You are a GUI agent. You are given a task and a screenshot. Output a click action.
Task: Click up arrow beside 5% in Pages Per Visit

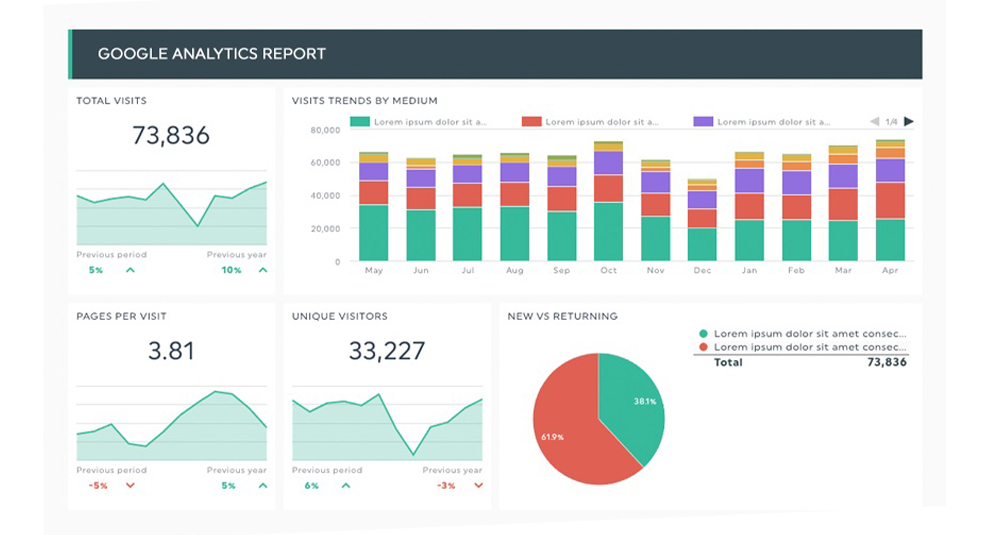point(263,486)
